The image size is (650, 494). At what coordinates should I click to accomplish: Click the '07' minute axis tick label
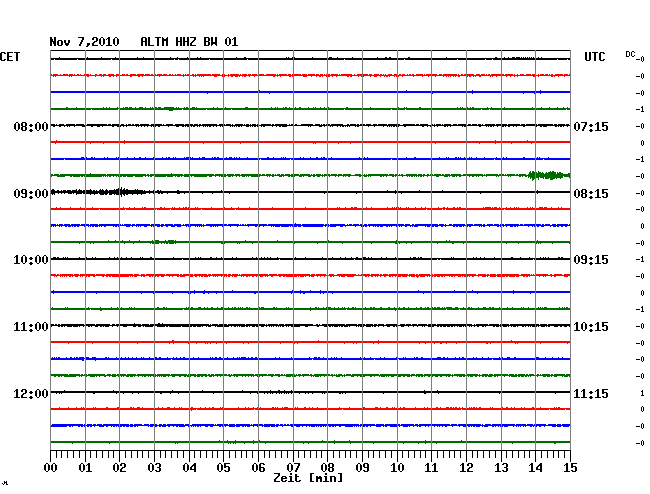293,468
